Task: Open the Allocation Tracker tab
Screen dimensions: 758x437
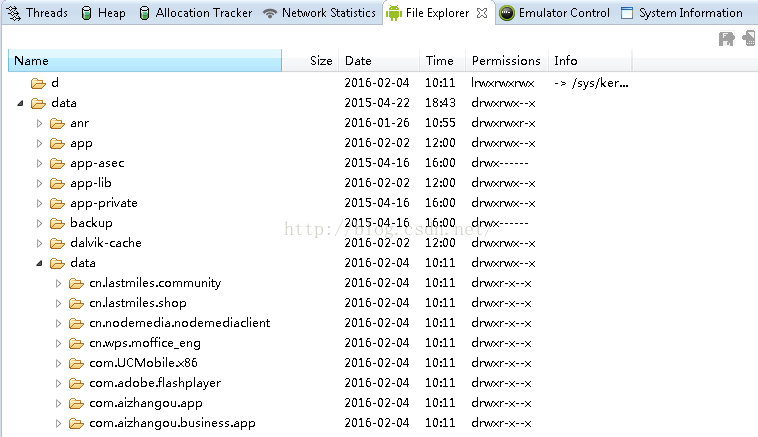Action: click(x=195, y=13)
